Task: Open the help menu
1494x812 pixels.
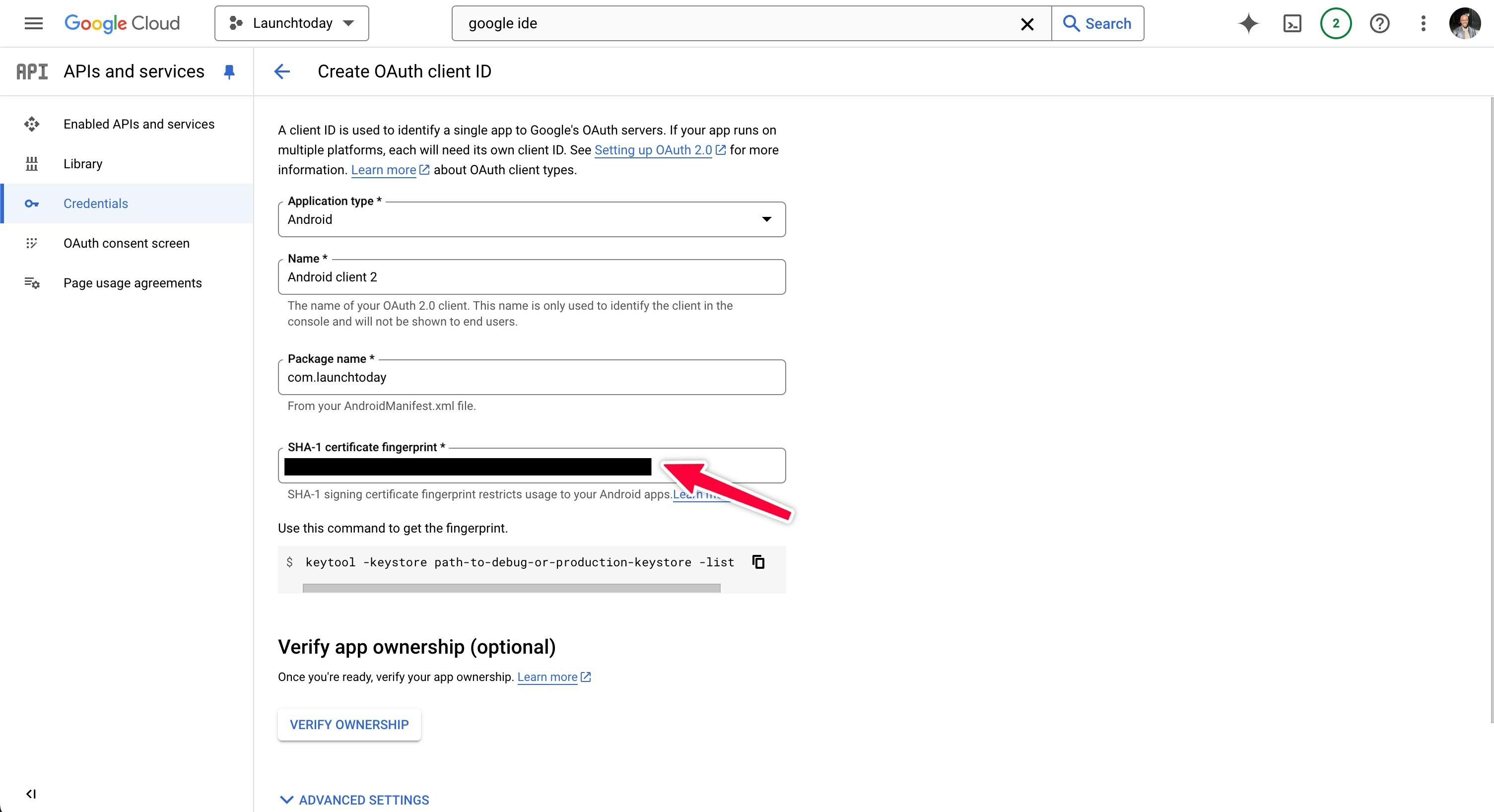Action: pyautogui.click(x=1380, y=23)
